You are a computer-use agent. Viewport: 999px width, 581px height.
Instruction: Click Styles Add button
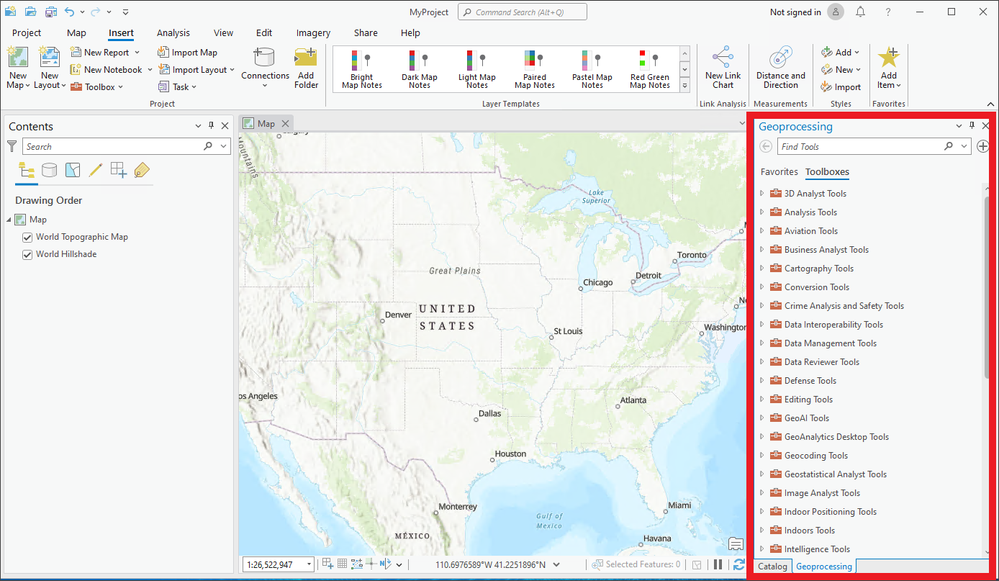(840, 52)
